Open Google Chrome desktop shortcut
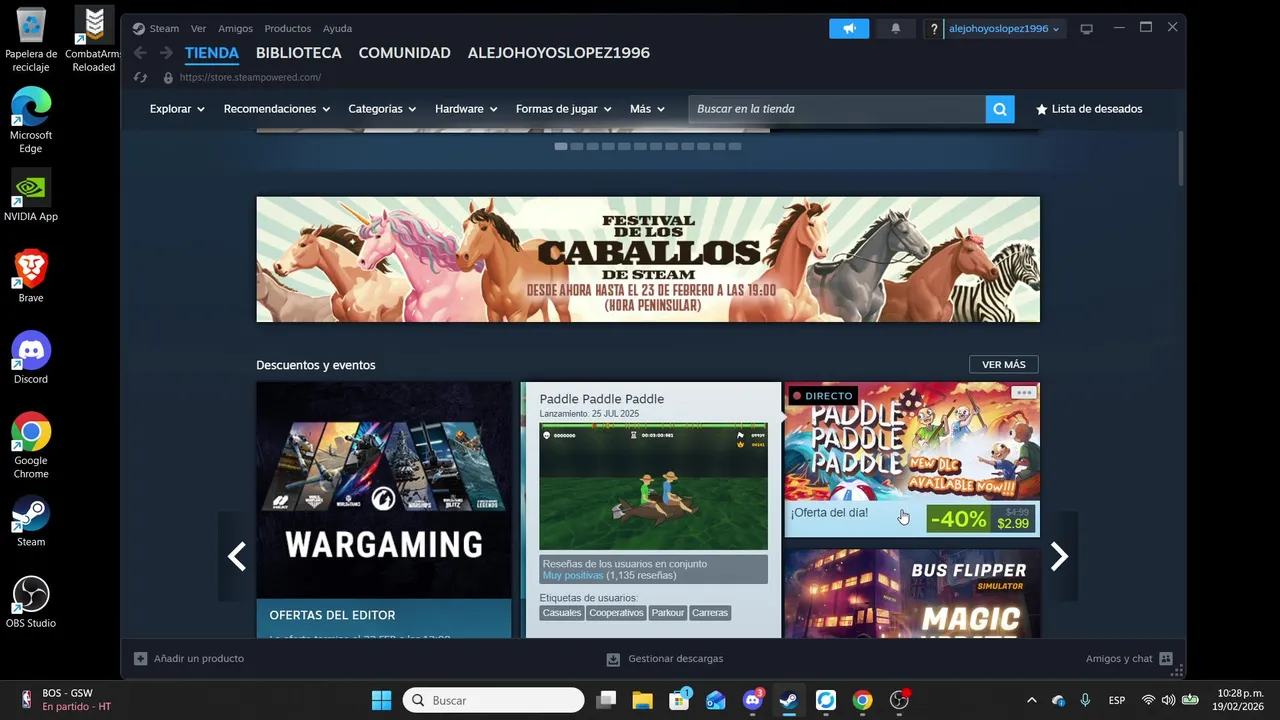The height and width of the screenshot is (720, 1280). [31, 446]
